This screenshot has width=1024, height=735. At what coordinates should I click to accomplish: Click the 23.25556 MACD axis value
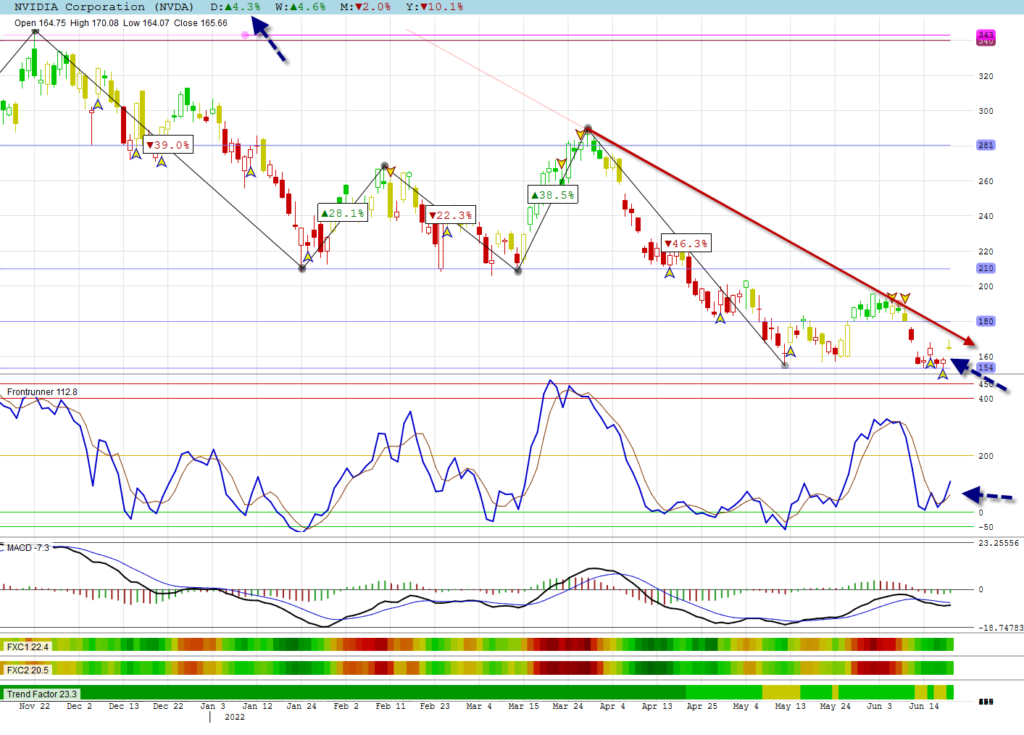(x=998, y=543)
